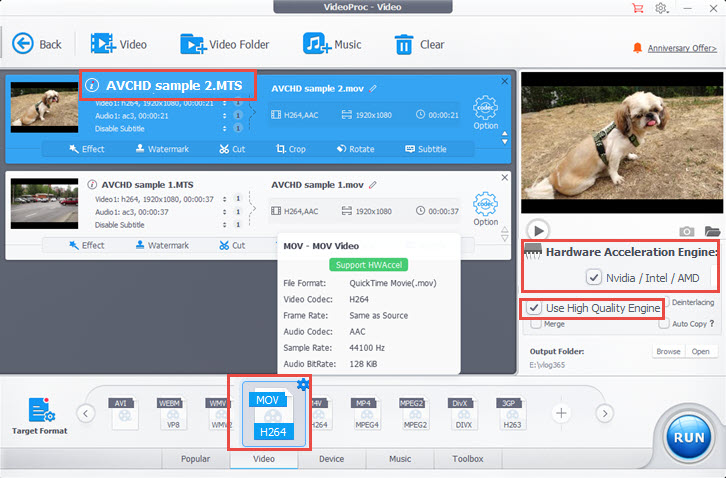Open the Anniversary Offer link
This screenshot has height=478, width=726.
(682, 48)
